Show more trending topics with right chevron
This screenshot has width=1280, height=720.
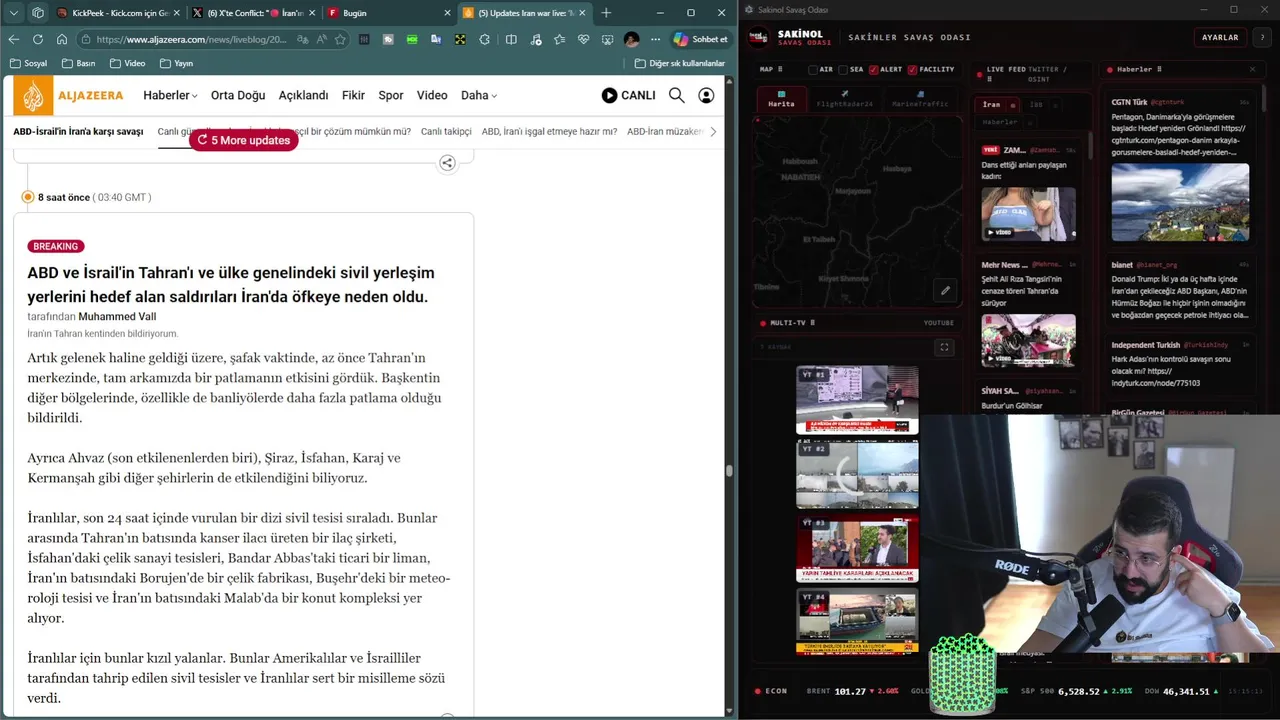tap(712, 131)
